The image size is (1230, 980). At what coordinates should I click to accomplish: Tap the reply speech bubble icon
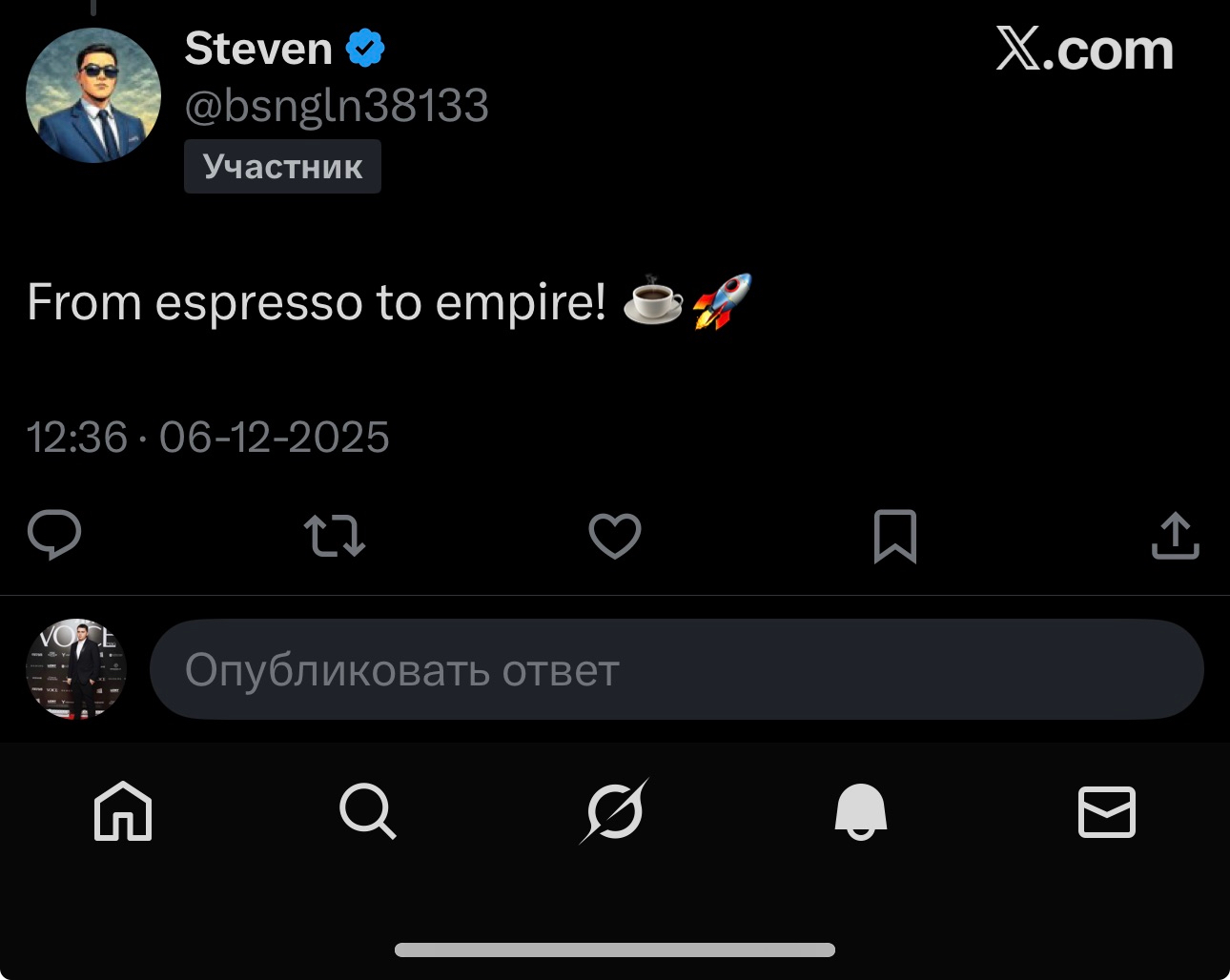pyautogui.click(x=54, y=535)
